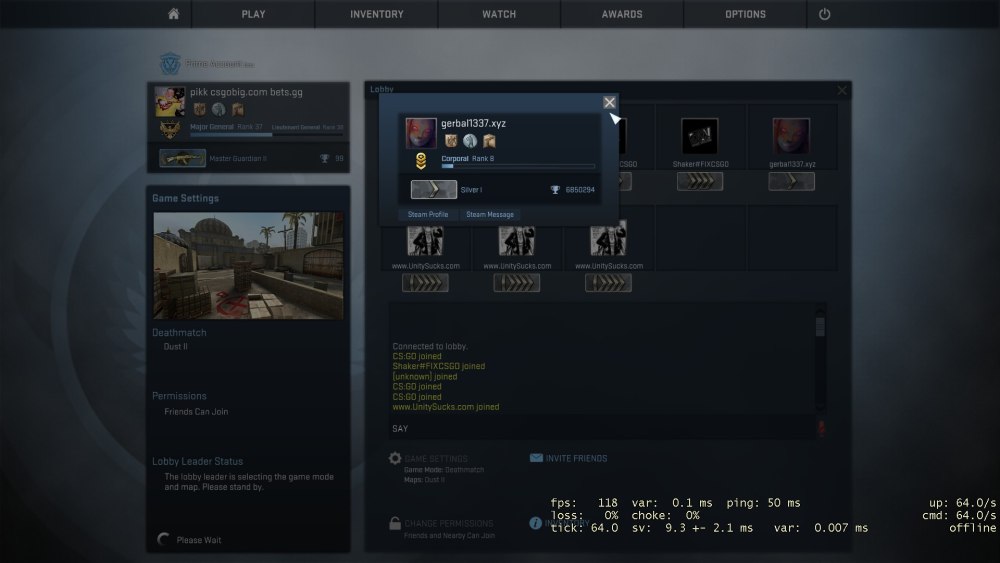Viewport: 1000px width, 563px height.
Task: Click the trophy icon beside 99
Action: (325, 158)
